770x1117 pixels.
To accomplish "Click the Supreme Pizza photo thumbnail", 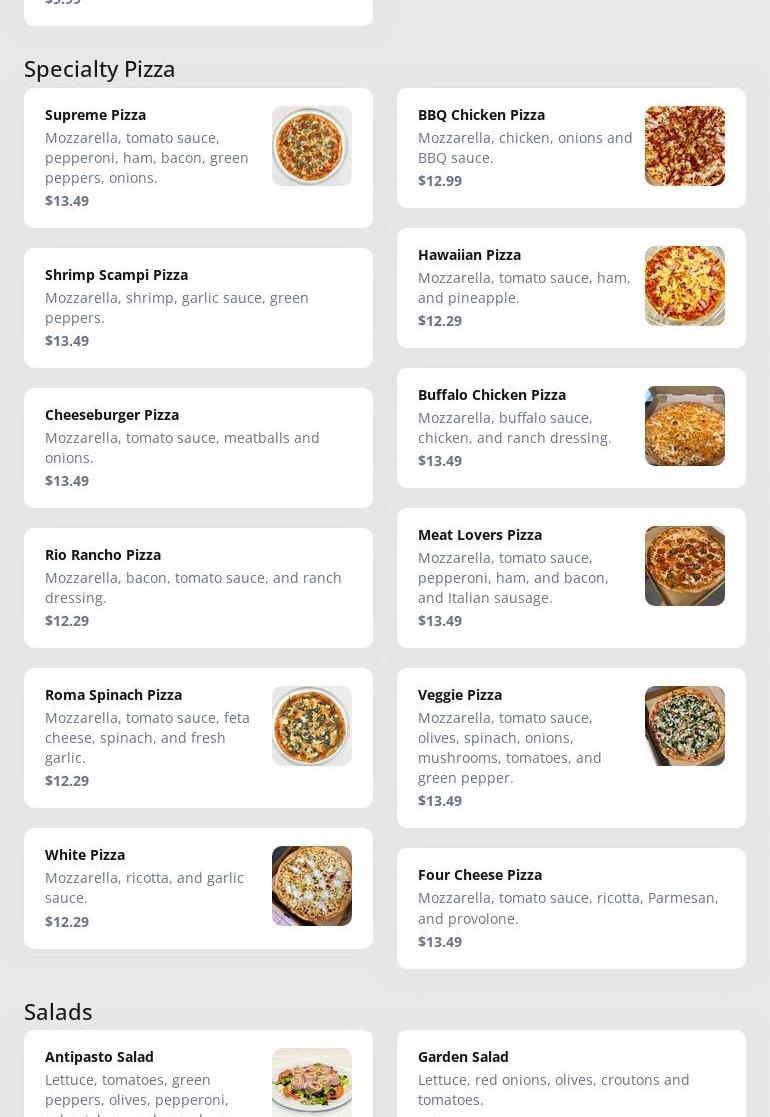I will pos(311,146).
